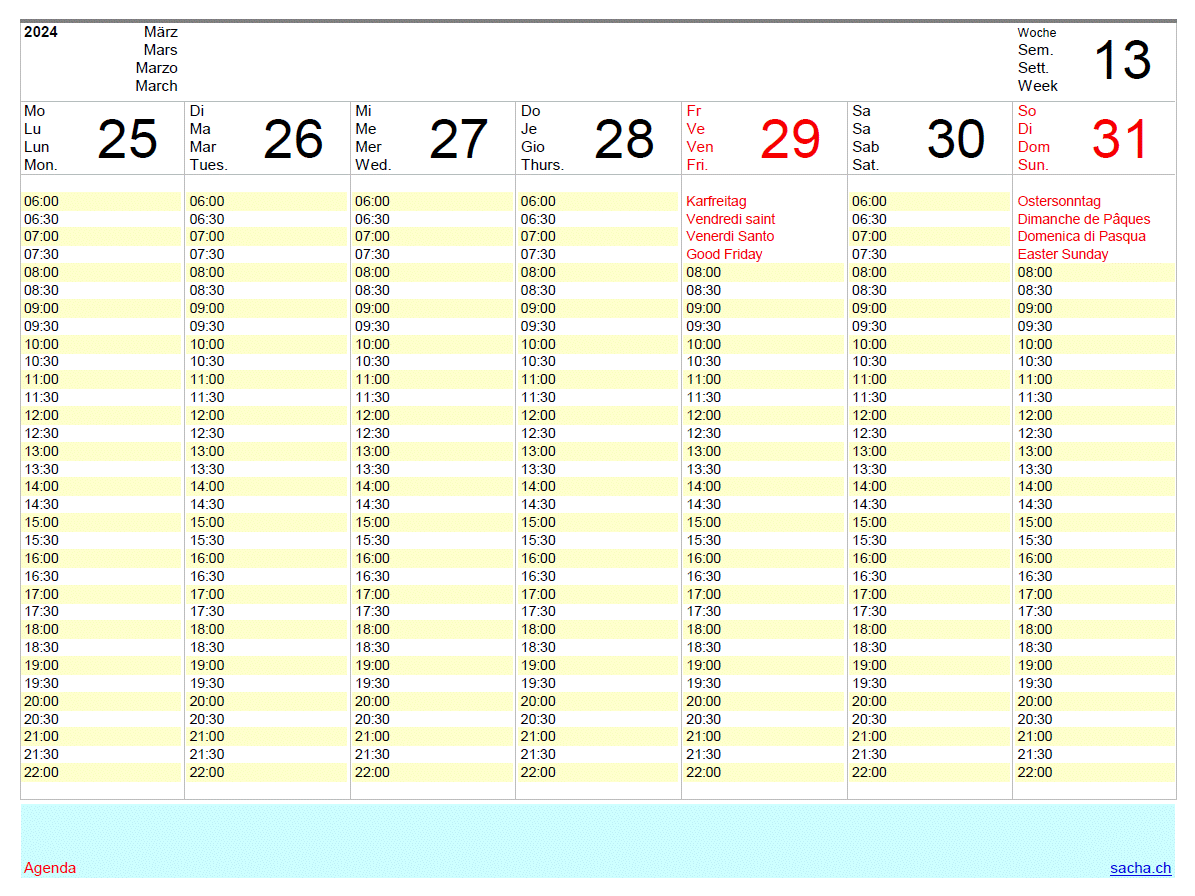Image resolution: width=1195 pixels, height=896 pixels.
Task: Click day number 25 for Monday
Action: [127, 139]
